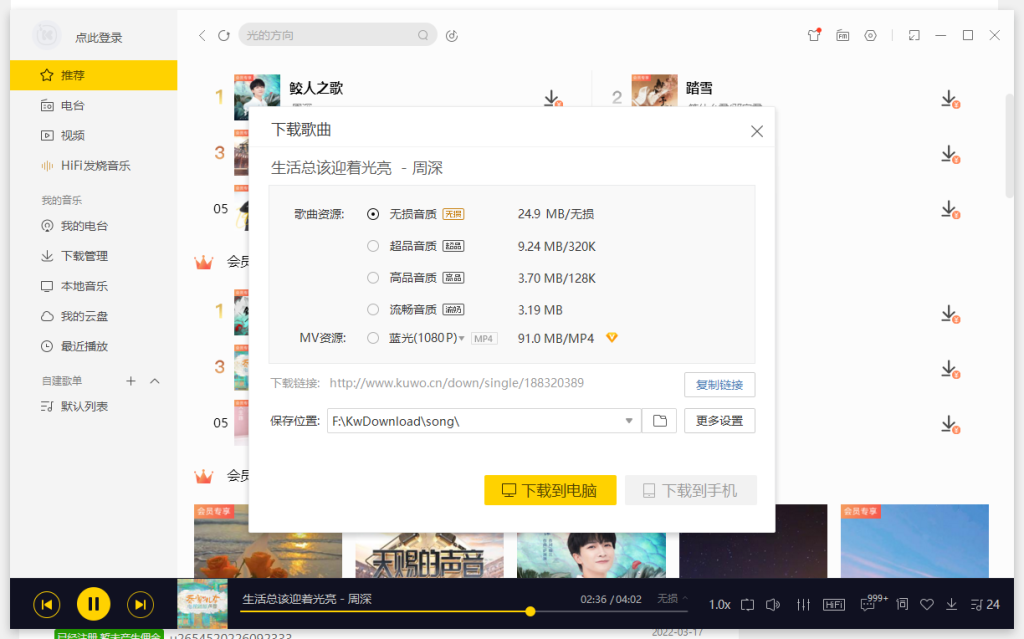This screenshot has height=639, width=1024.
Task: Skip to the next track
Action: [x=140, y=604]
